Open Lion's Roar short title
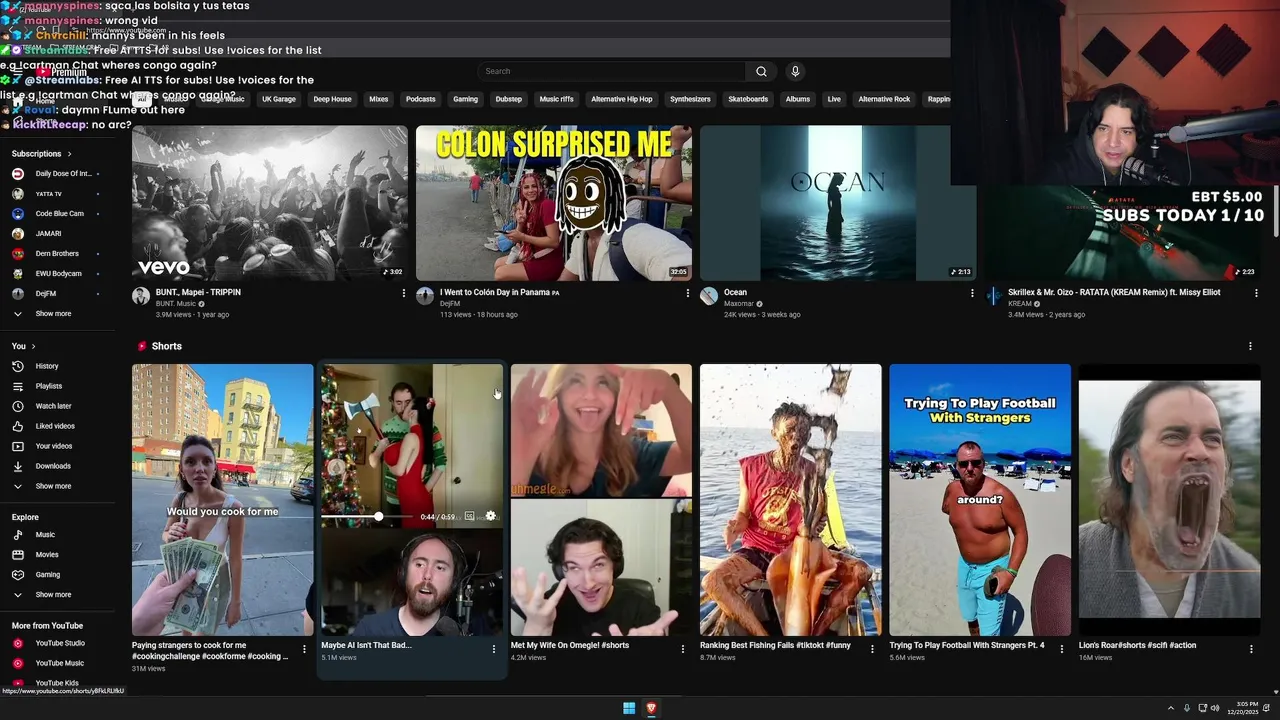This screenshot has width=1280, height=720. [1137, 645]
